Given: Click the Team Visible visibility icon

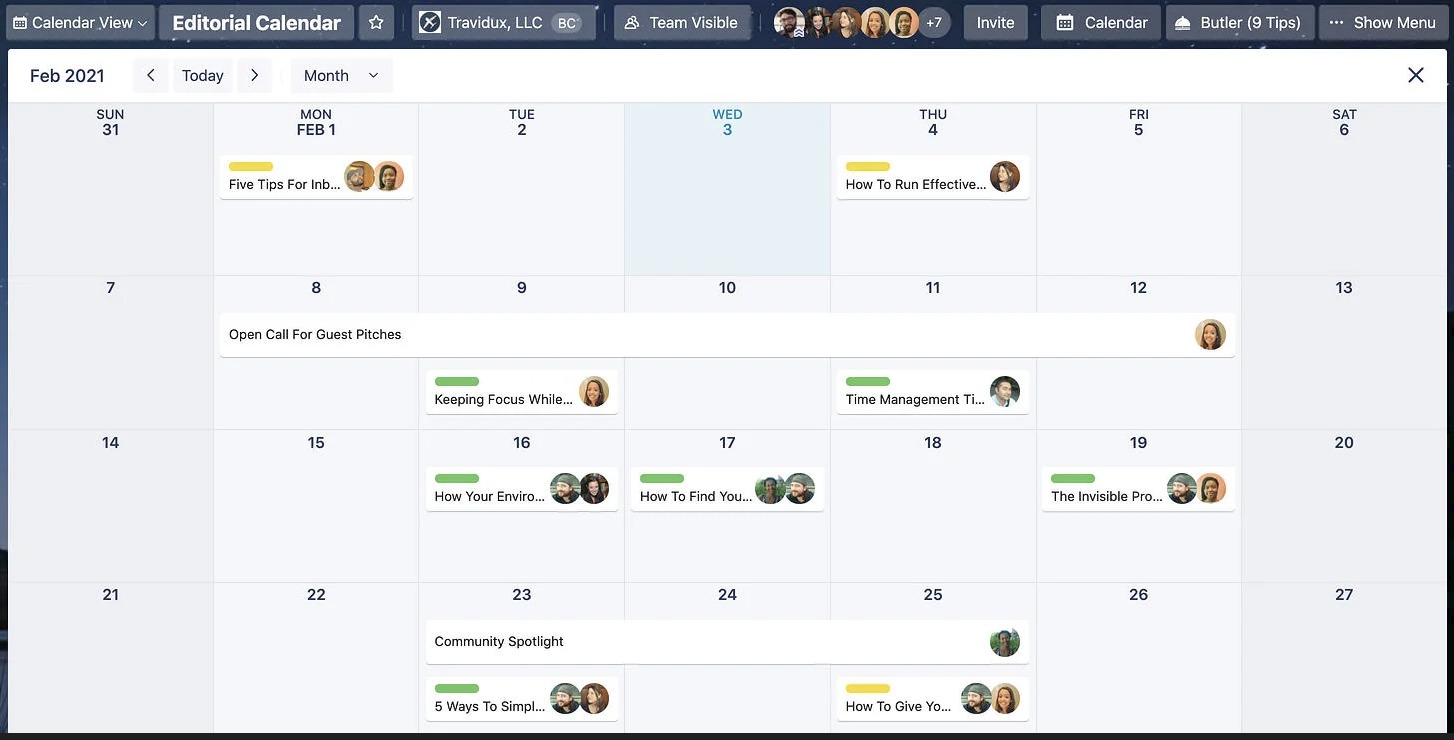Looking at the screenshot, I should pyautogui.click(x=632, y=21).
